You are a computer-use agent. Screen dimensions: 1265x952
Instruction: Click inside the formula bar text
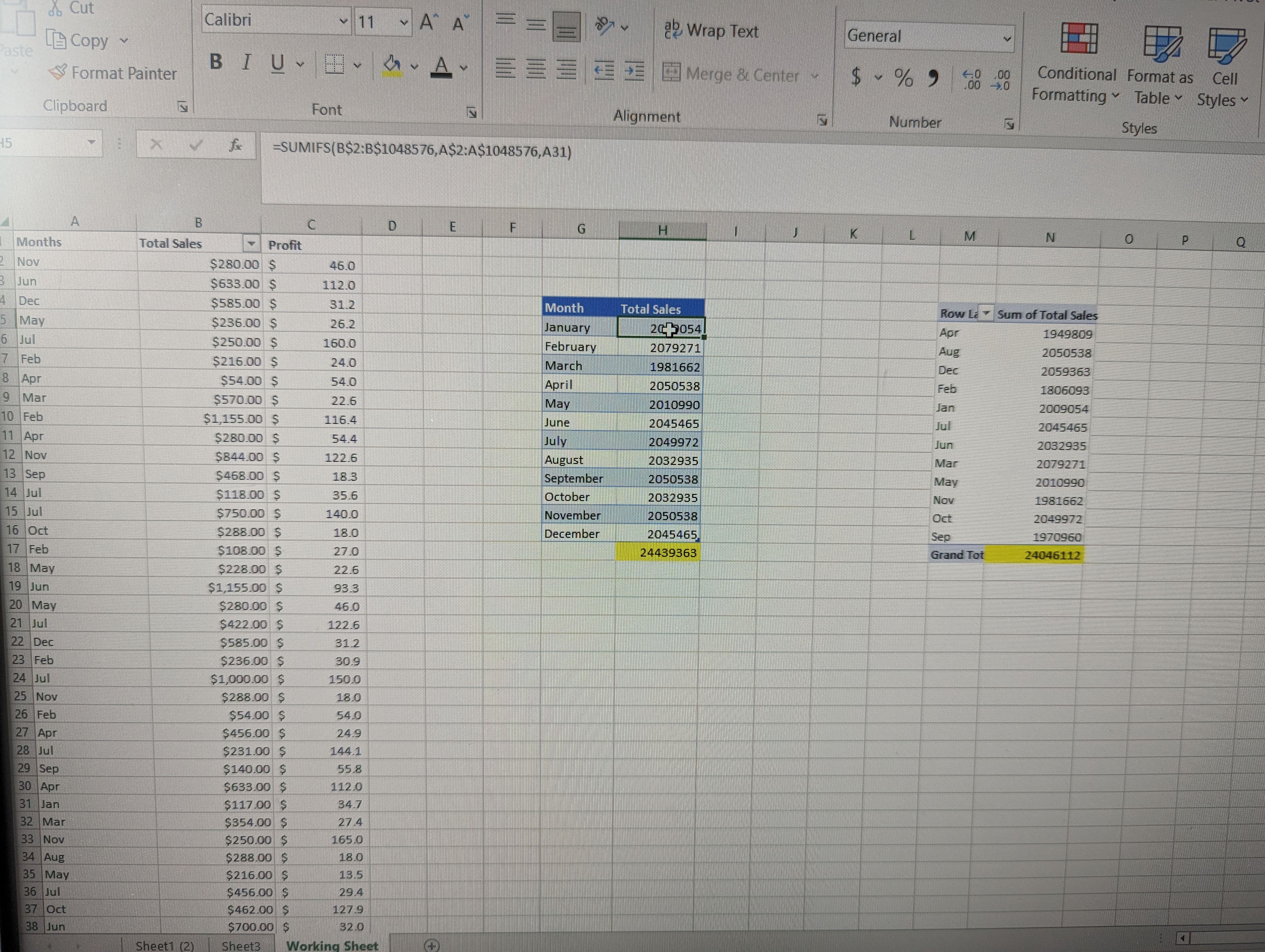pyautogui.click(x=422, y=151)
